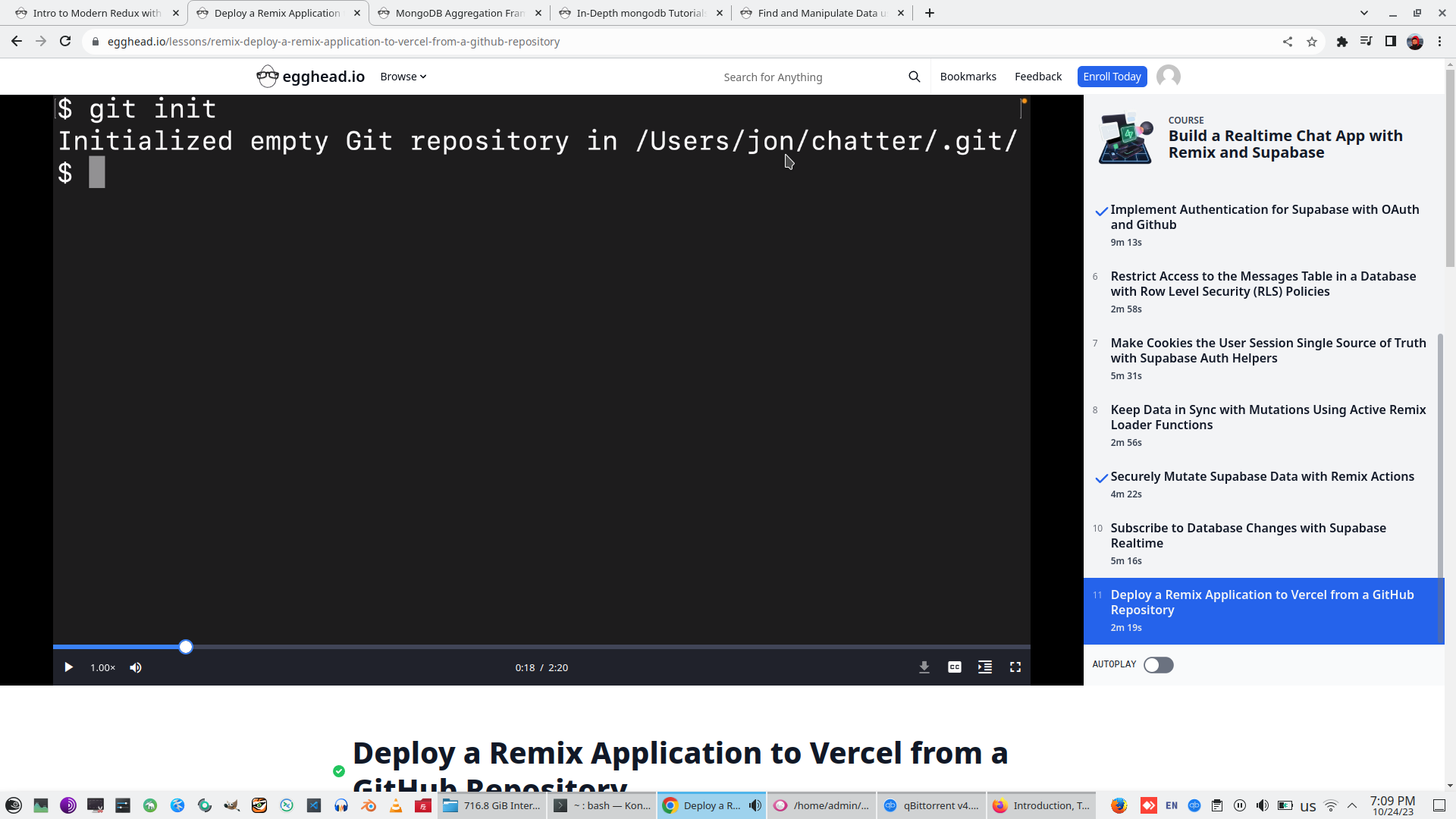Open Chrome tab search chevron
This screenshot has width=1456, height=819.
click(x=1363, y=13)
